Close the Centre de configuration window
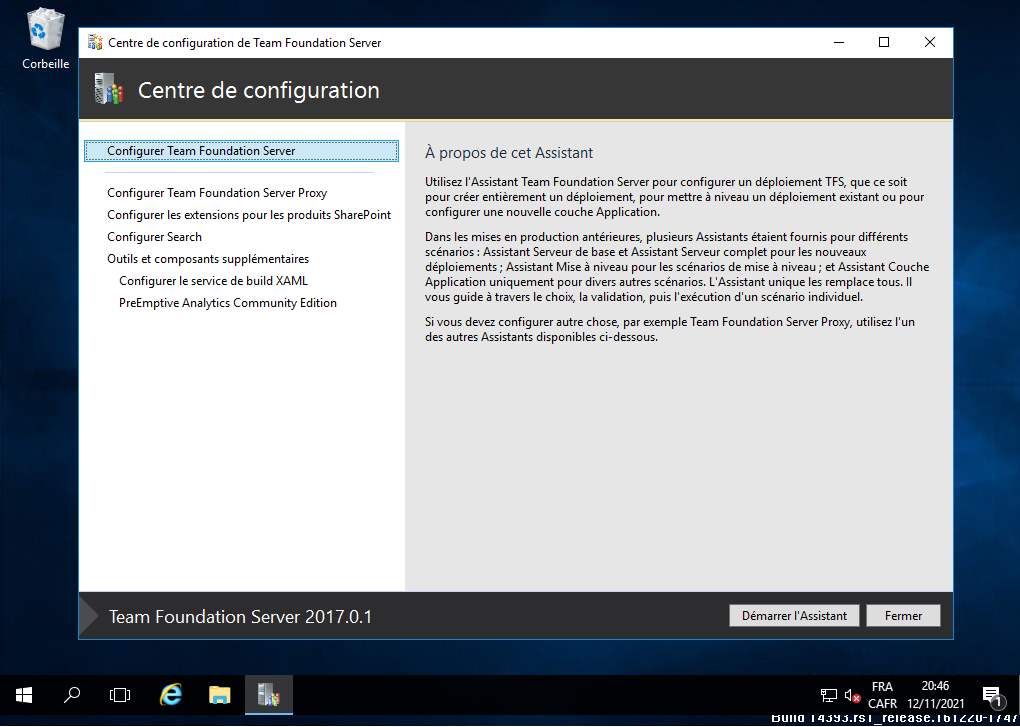The height and width of the screenshot is (727, 1020). 930,43
